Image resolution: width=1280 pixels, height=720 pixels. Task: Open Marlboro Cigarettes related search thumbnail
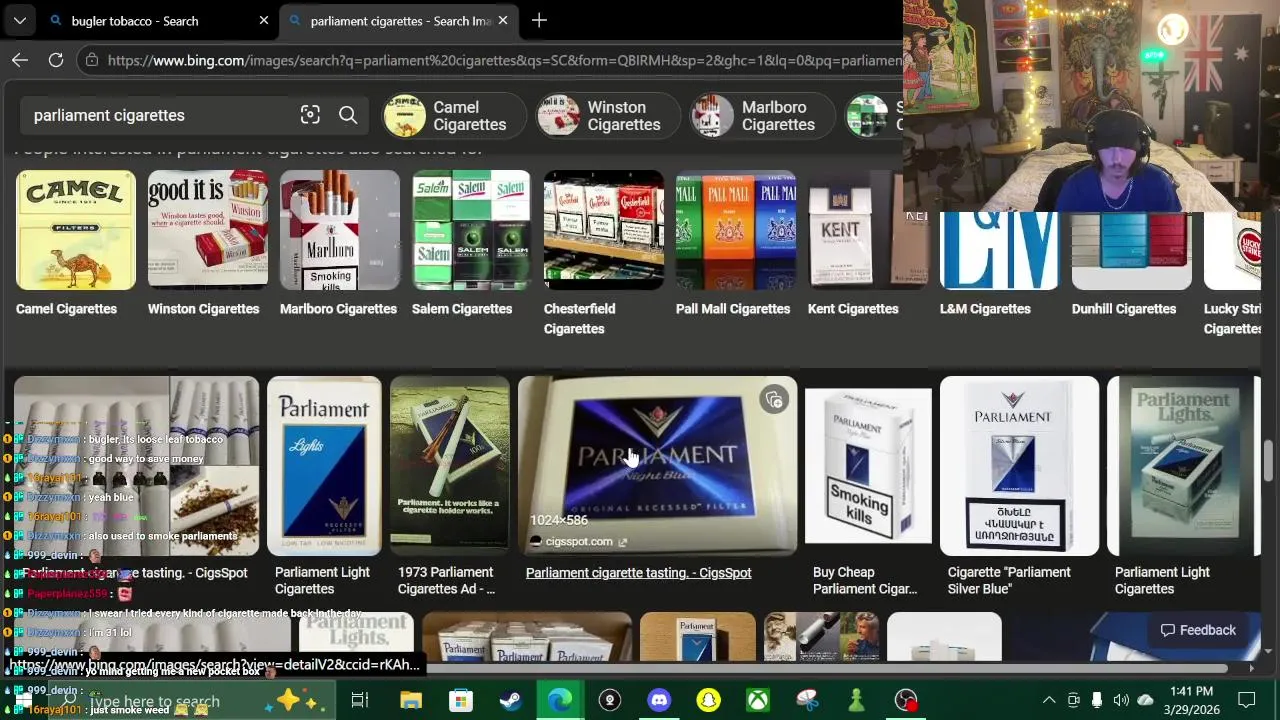point(340,230)
